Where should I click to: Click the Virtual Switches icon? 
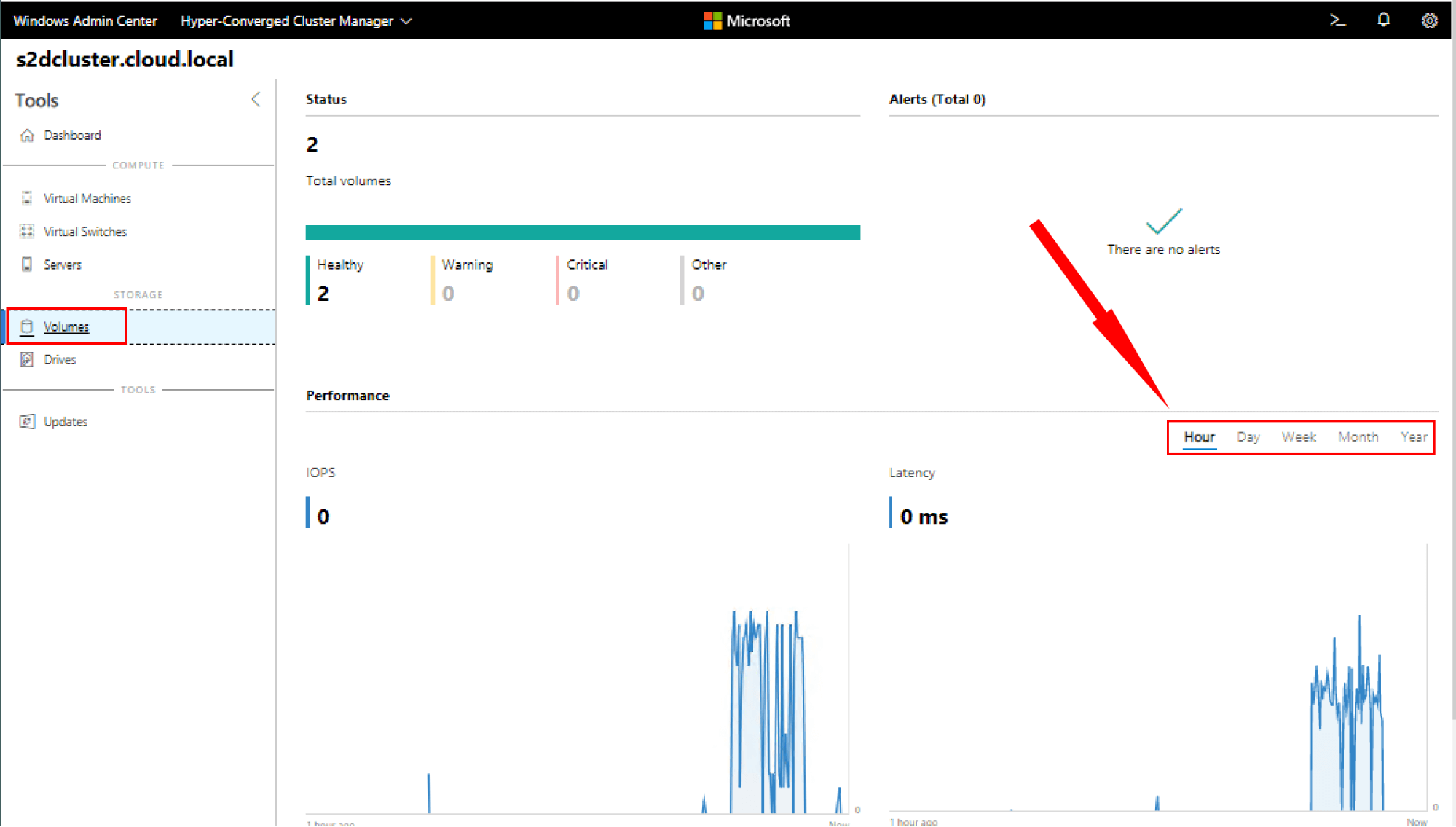pyautogui.click(x=29, y=231)
